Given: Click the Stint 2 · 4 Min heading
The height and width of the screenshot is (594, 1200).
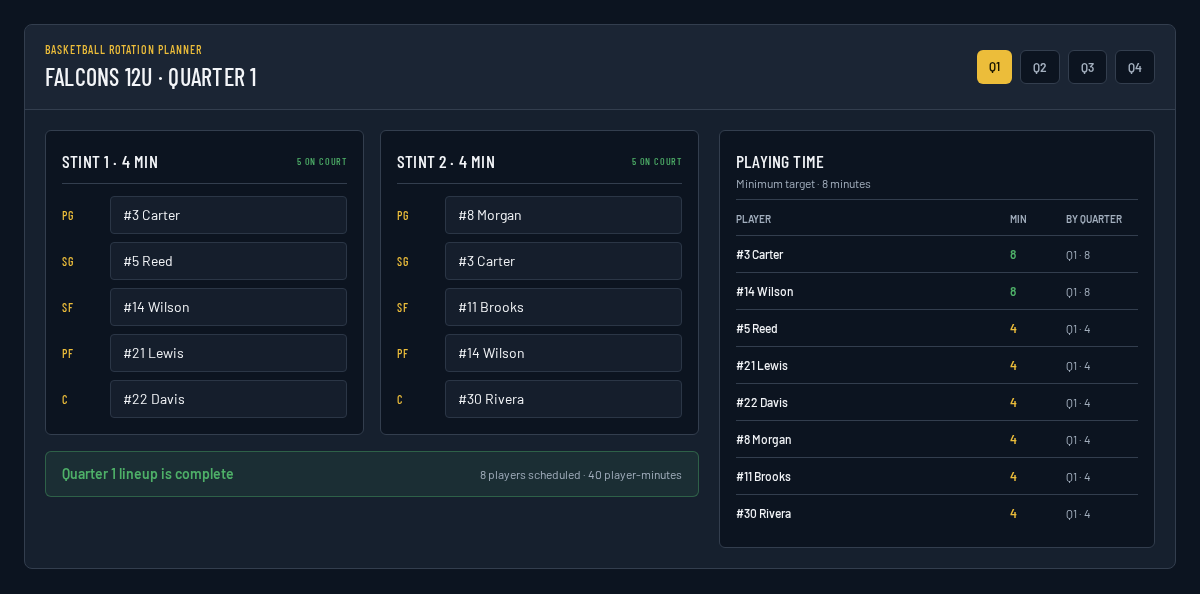Looking at the screenshot, I should coord(446,162).
